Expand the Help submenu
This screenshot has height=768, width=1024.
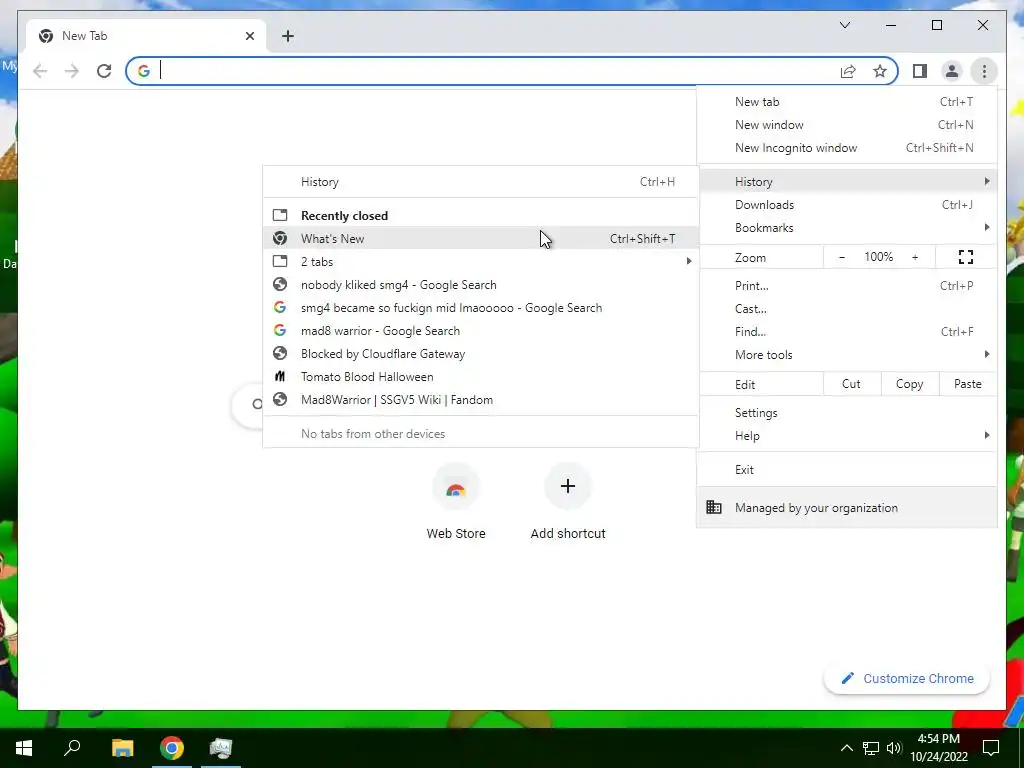[847, 436]
